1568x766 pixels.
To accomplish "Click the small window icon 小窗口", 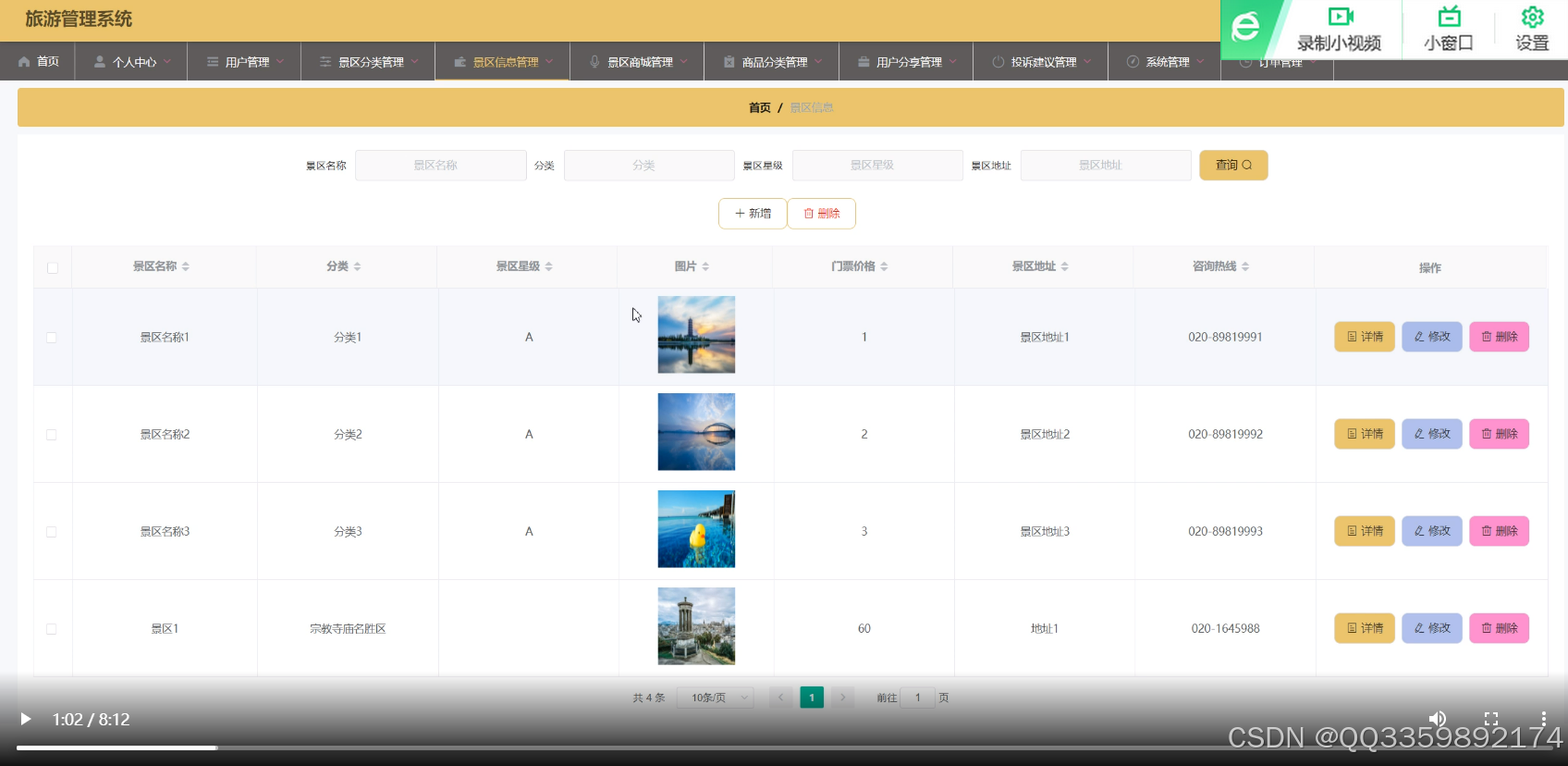I will (x=1449, y=17).
